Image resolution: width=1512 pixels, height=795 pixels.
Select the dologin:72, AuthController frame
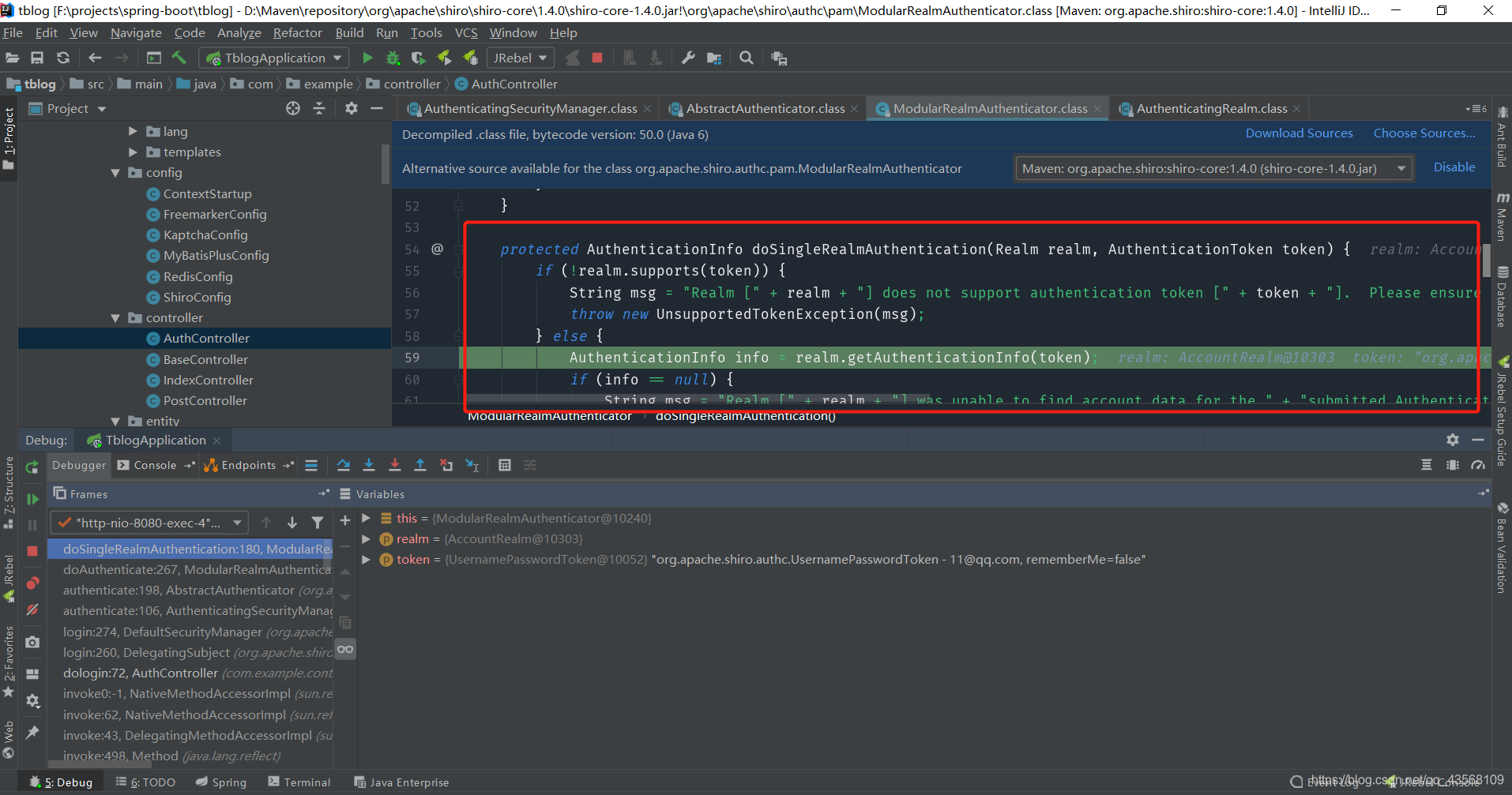(x=190, y=673)
